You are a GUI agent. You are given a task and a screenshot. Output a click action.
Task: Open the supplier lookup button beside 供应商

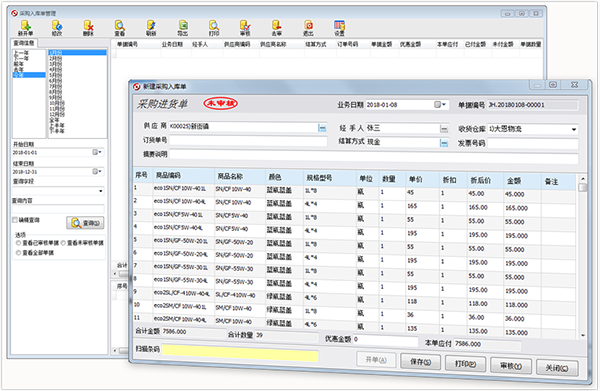(x=322, y=128)
